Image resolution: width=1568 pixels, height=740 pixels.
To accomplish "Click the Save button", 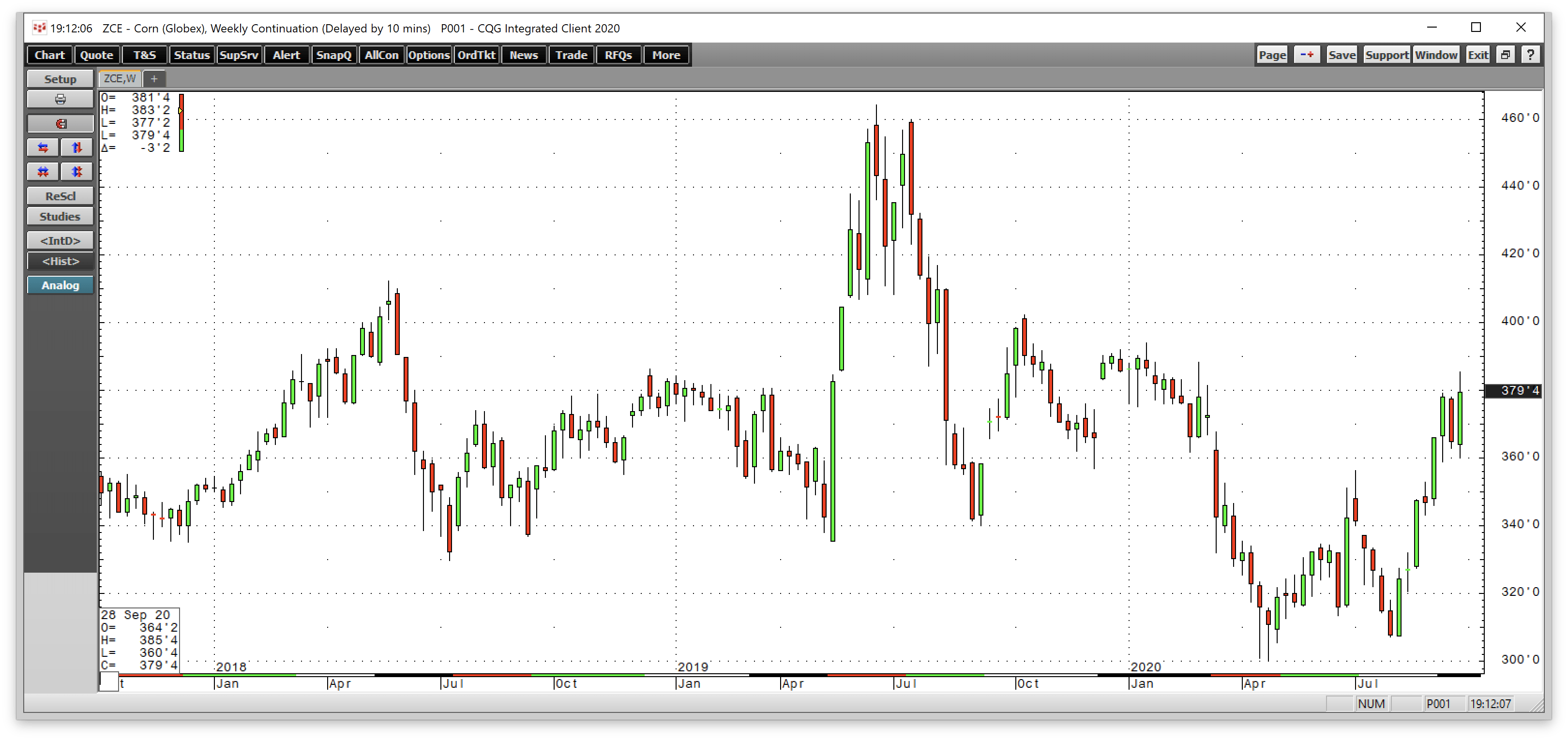I will (x=1342, y=55).
